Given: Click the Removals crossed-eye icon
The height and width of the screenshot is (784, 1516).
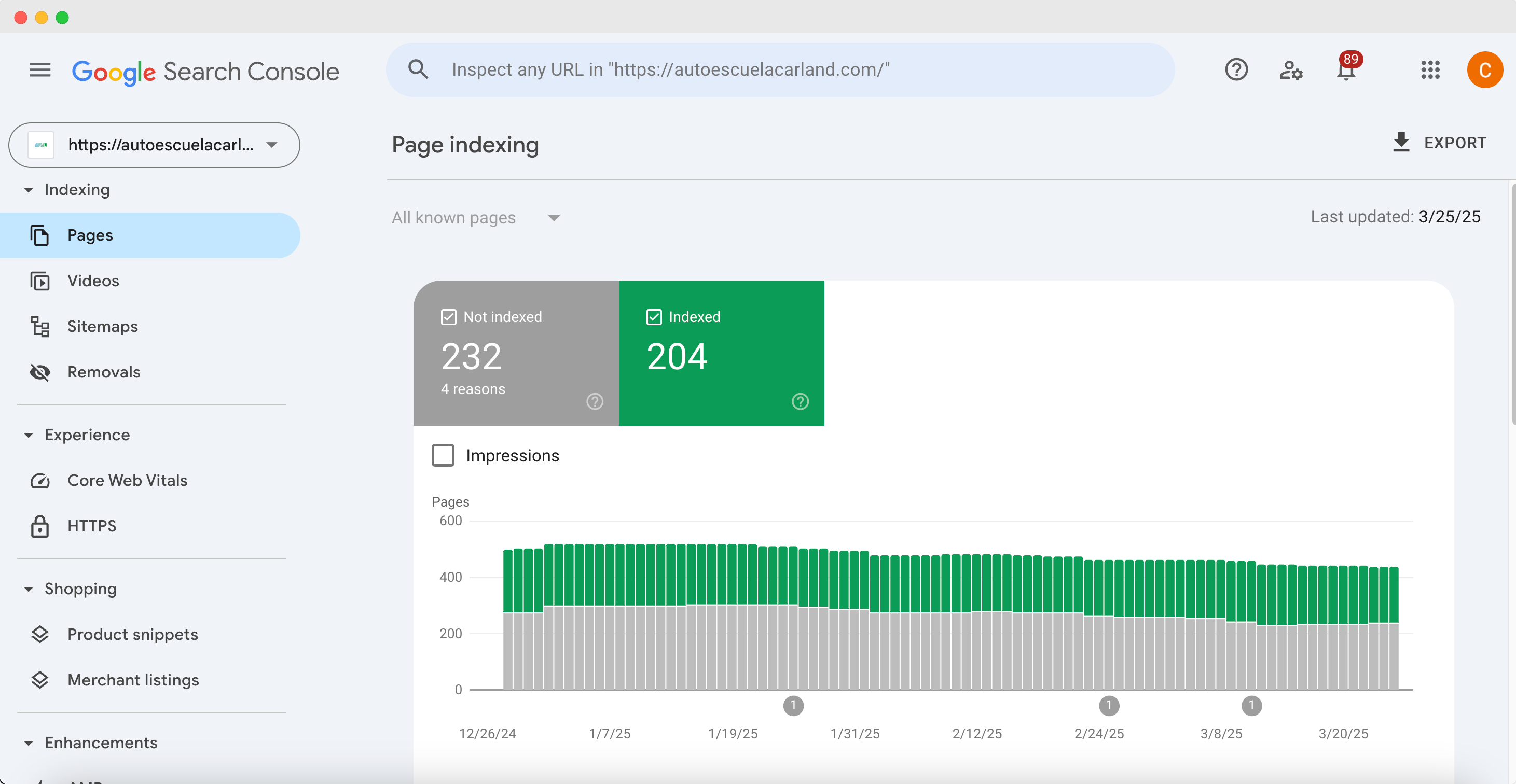Looking at the screenshot, I should click(x=39, y=372).
